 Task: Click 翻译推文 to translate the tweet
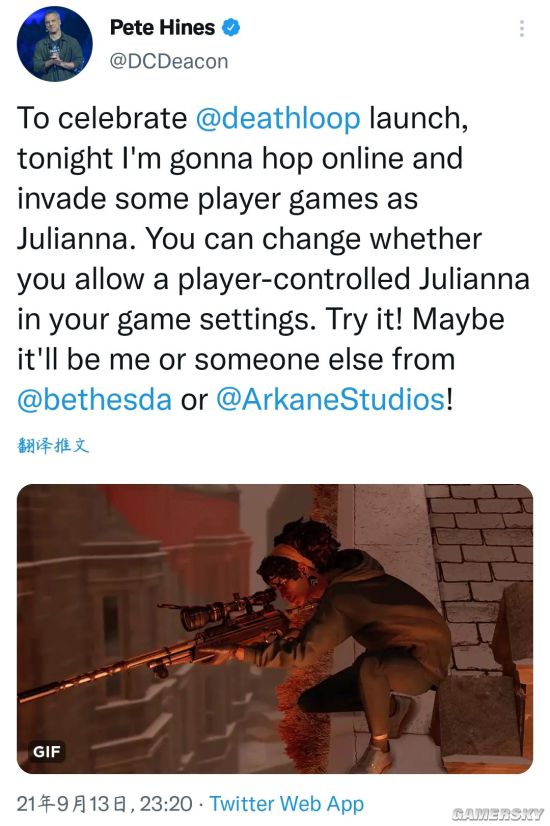(53, 446)
